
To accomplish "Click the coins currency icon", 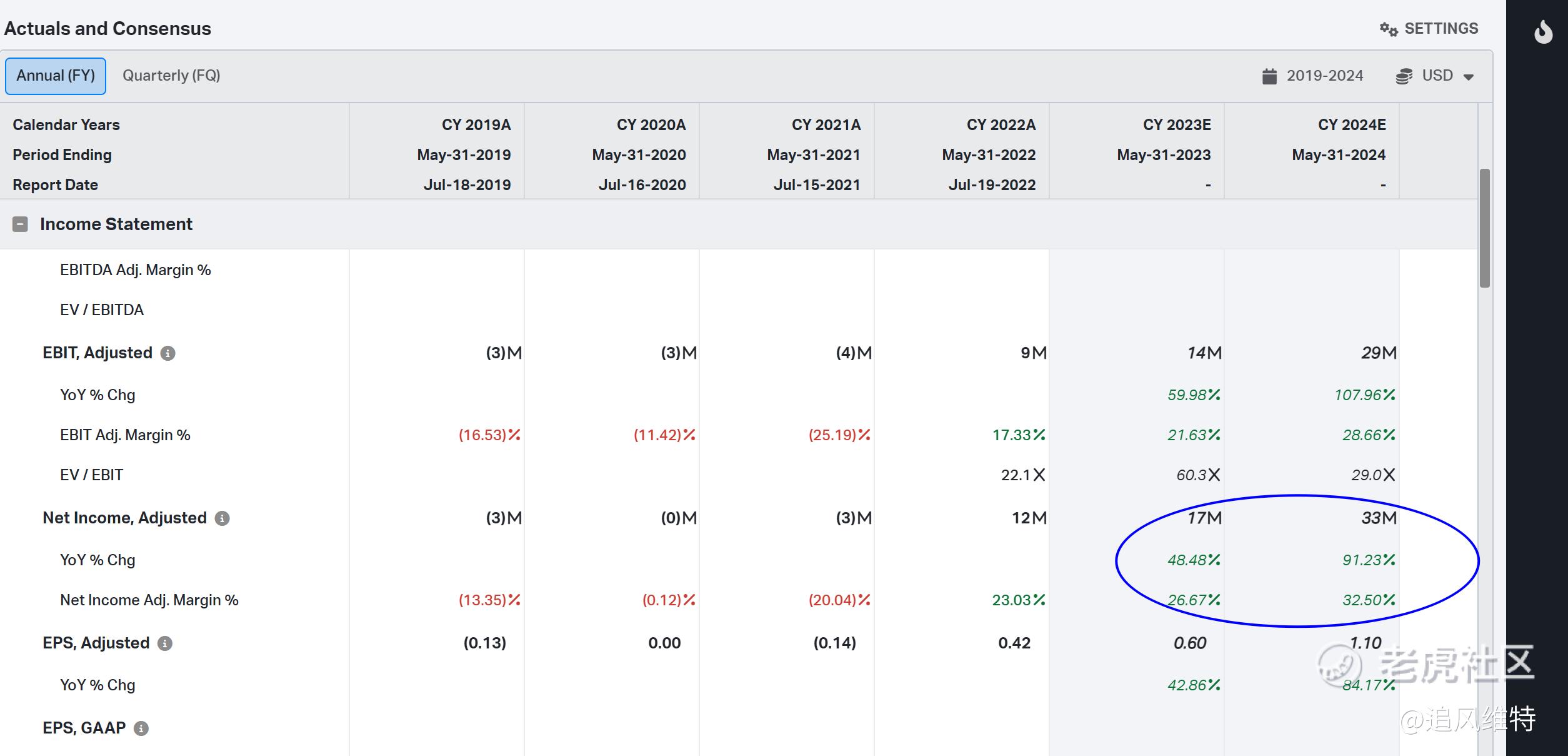I will [1404, 76].
